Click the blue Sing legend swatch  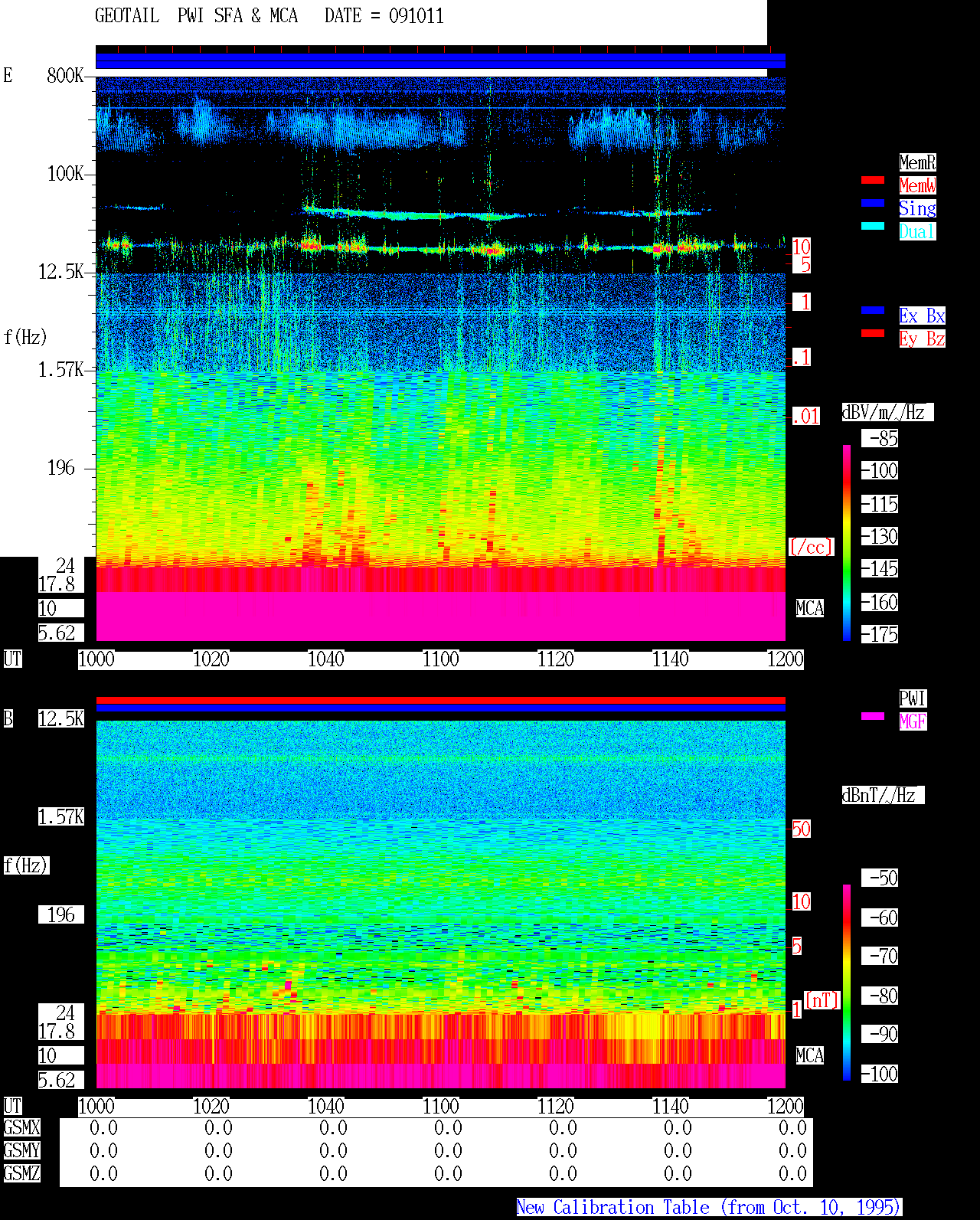pos(873,203)
